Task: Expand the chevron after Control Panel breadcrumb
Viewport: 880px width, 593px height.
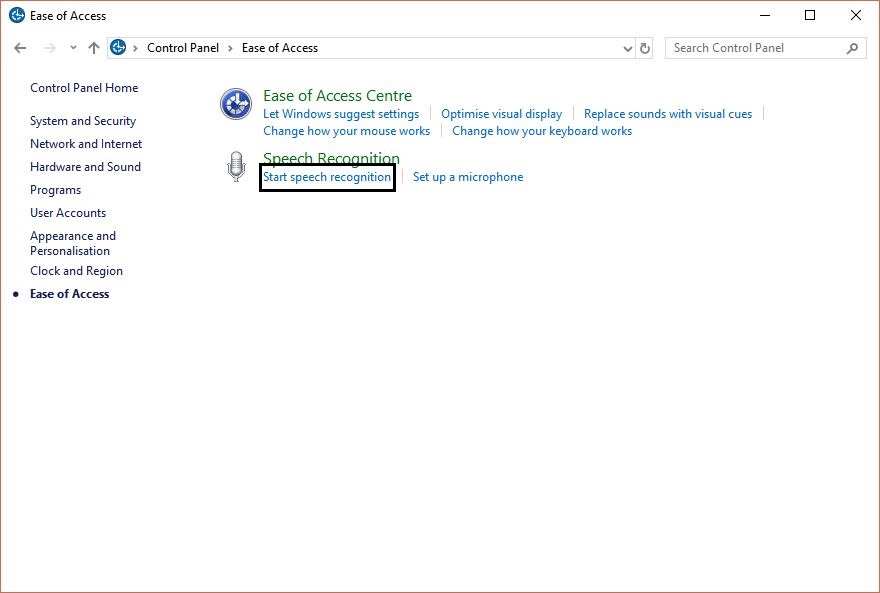Action: (230, 48)
